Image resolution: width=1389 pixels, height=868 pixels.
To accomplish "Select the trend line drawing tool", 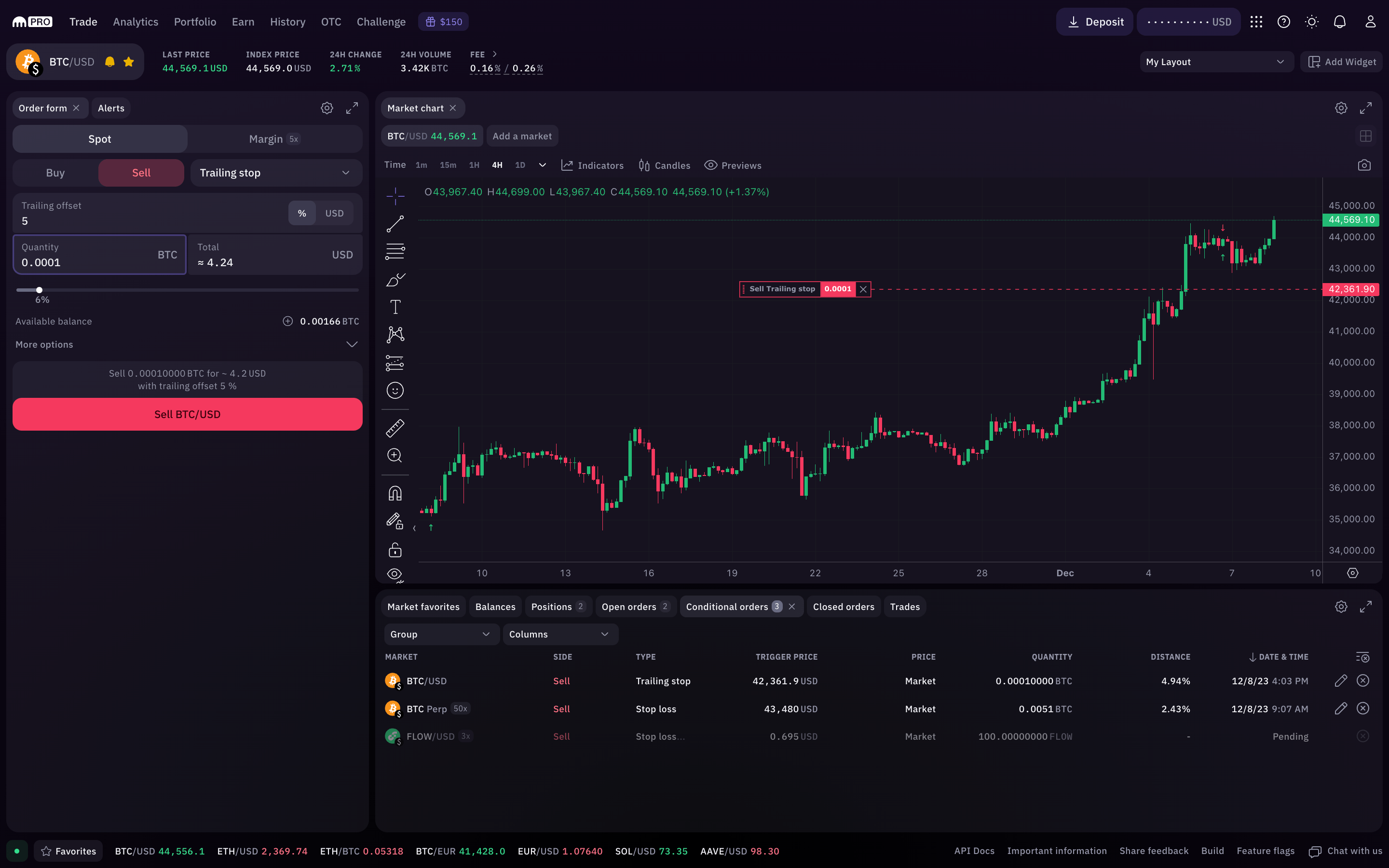I will pyautogui.click(x=395, y=222).
